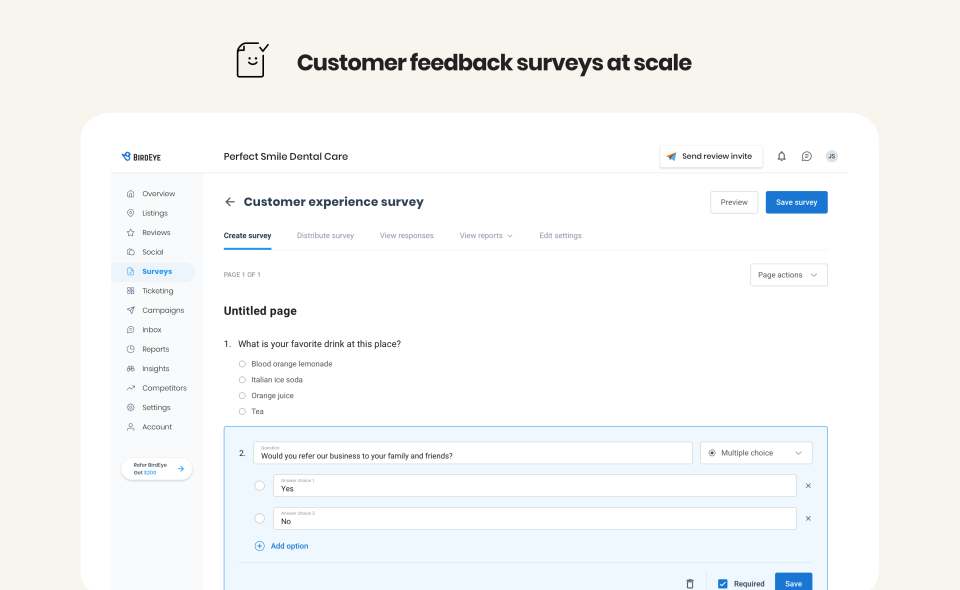Screen dimensions: 960x590
Task: Click the Ticketing sidebar icon
Action: point(131,291)
